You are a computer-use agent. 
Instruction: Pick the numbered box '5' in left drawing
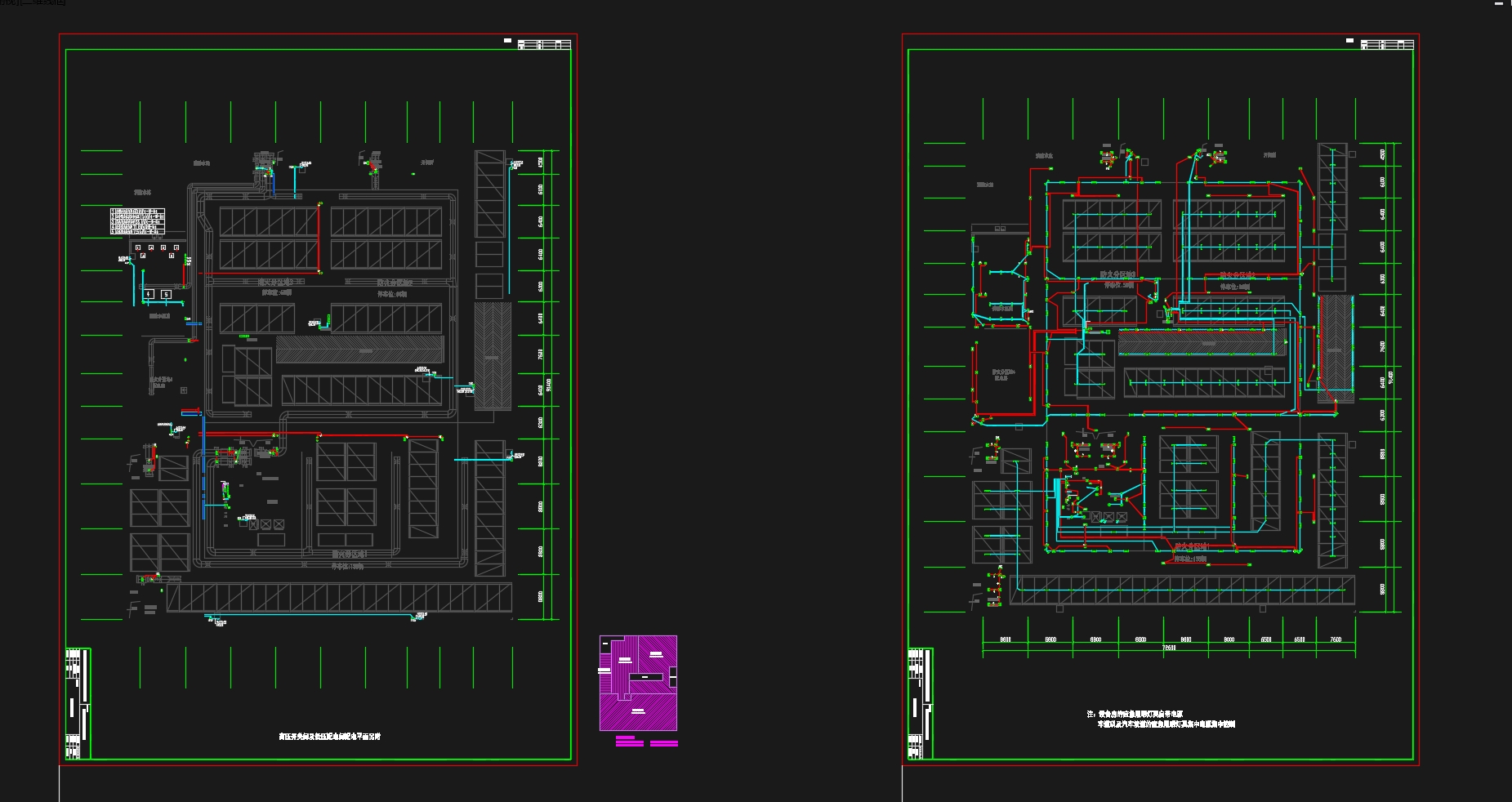tap(166, 294)
